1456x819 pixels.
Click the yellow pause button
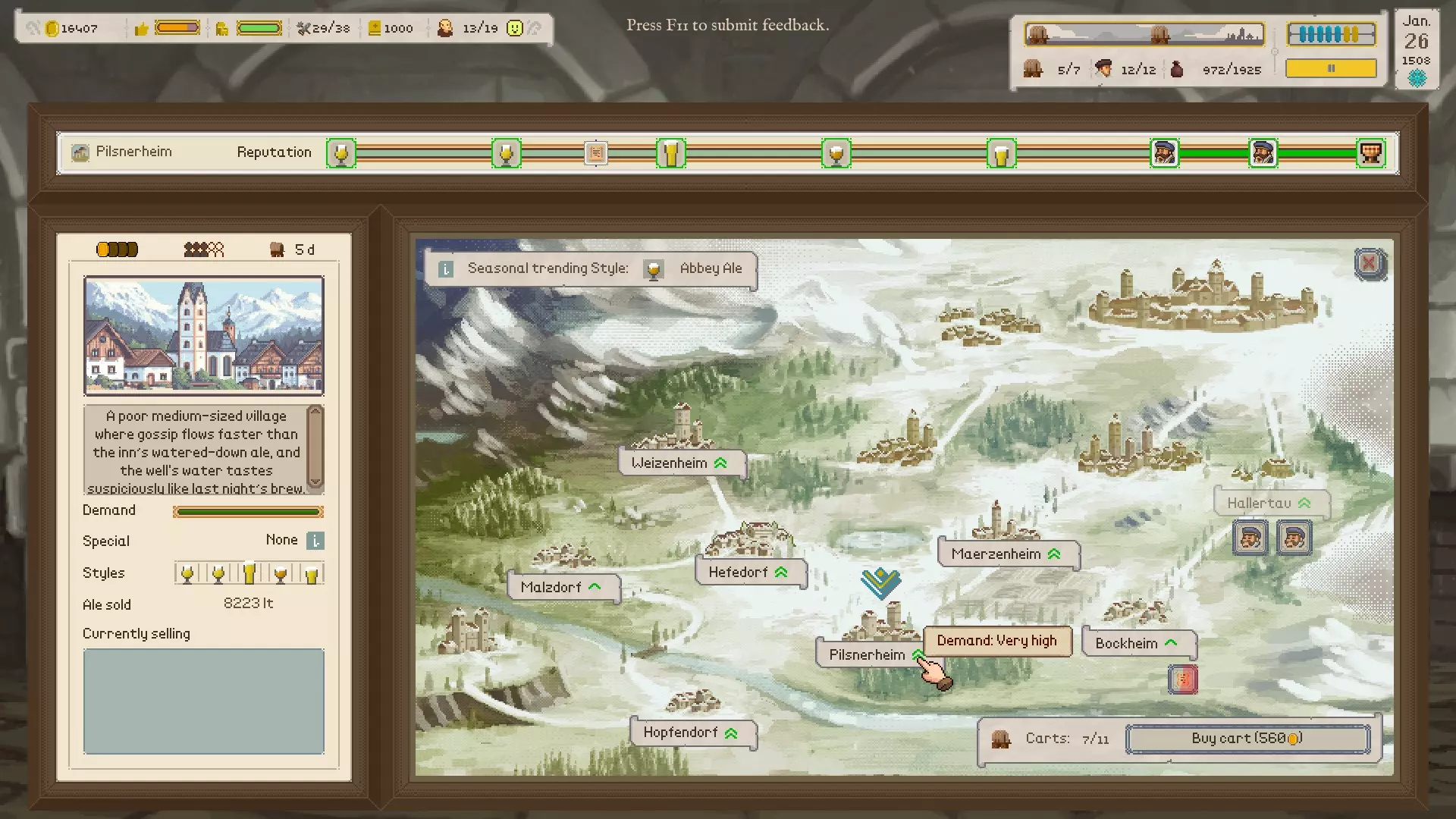[x=1331, y=69]
